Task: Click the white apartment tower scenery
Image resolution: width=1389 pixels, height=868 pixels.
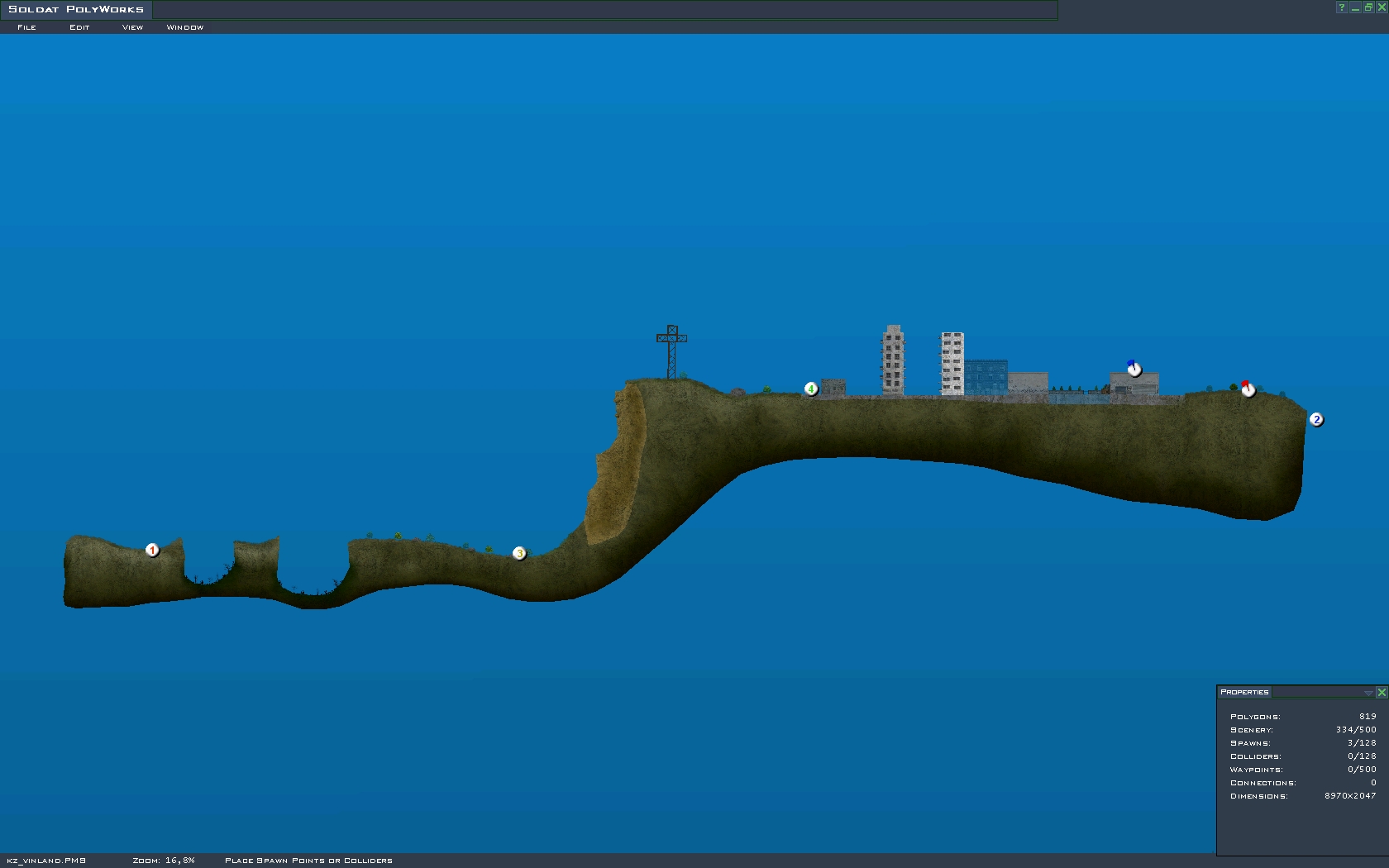Action: (x=952, y=364)
